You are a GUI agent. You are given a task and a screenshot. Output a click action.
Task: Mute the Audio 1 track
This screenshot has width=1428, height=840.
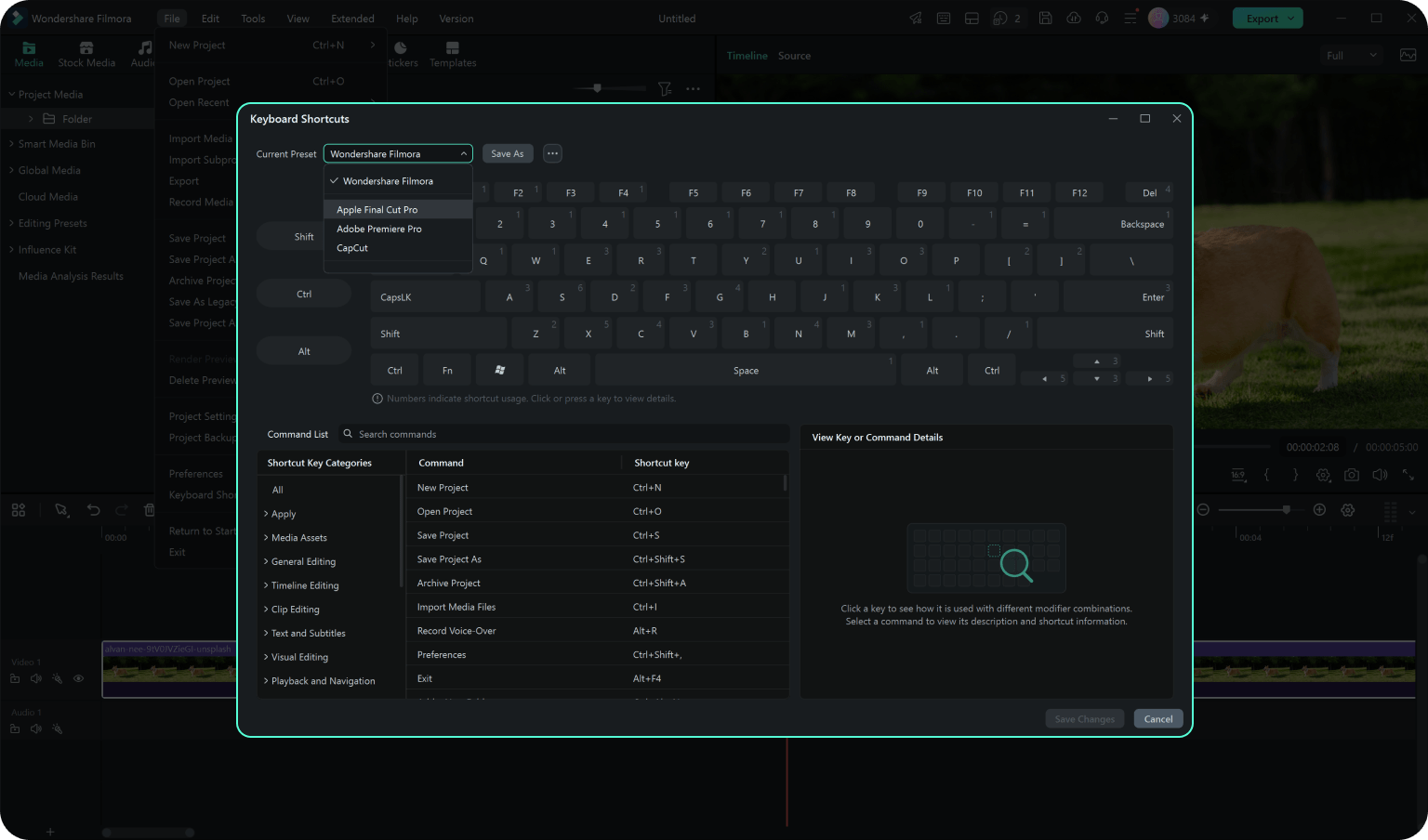[36, 728]
